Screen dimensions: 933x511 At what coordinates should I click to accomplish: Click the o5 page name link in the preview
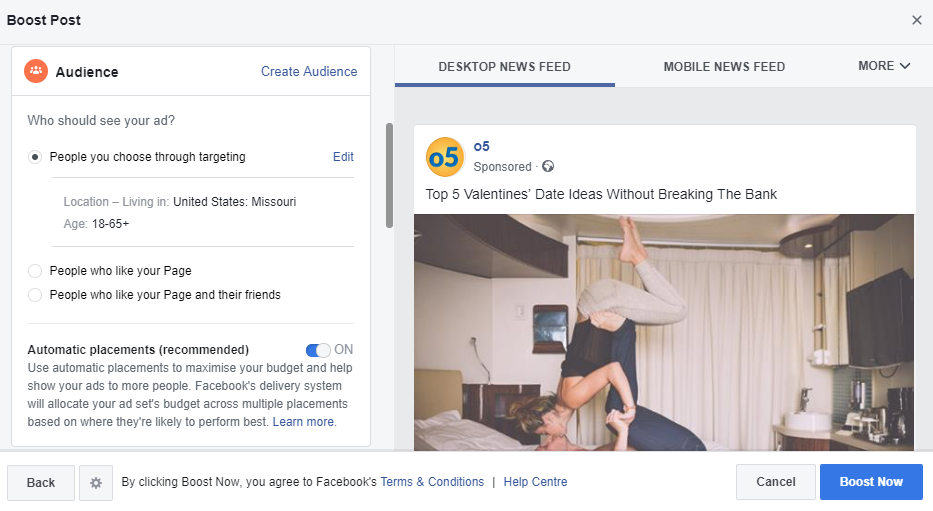[481, 146]
